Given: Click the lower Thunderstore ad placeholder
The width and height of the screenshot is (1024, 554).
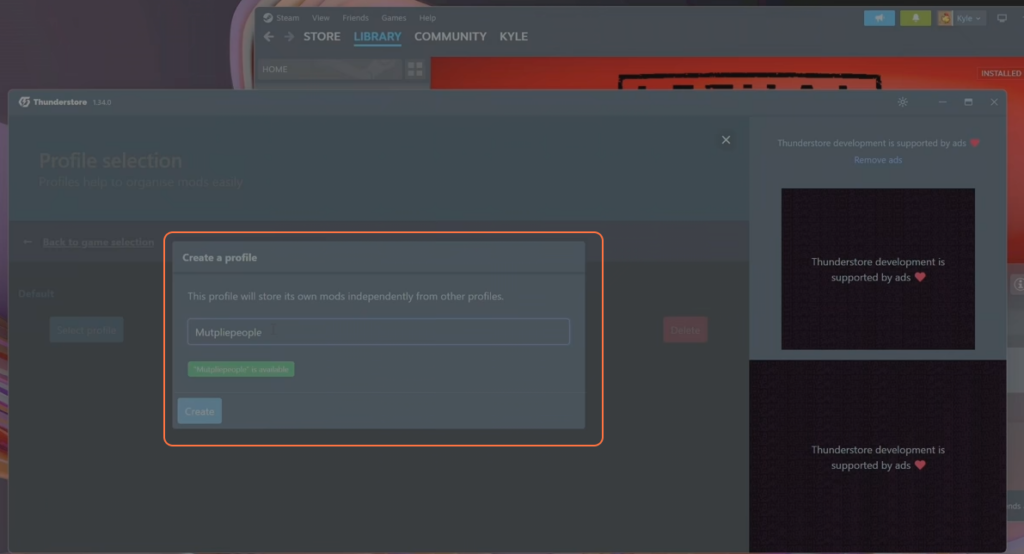Looking at the screenshot, I should point(878,457).
